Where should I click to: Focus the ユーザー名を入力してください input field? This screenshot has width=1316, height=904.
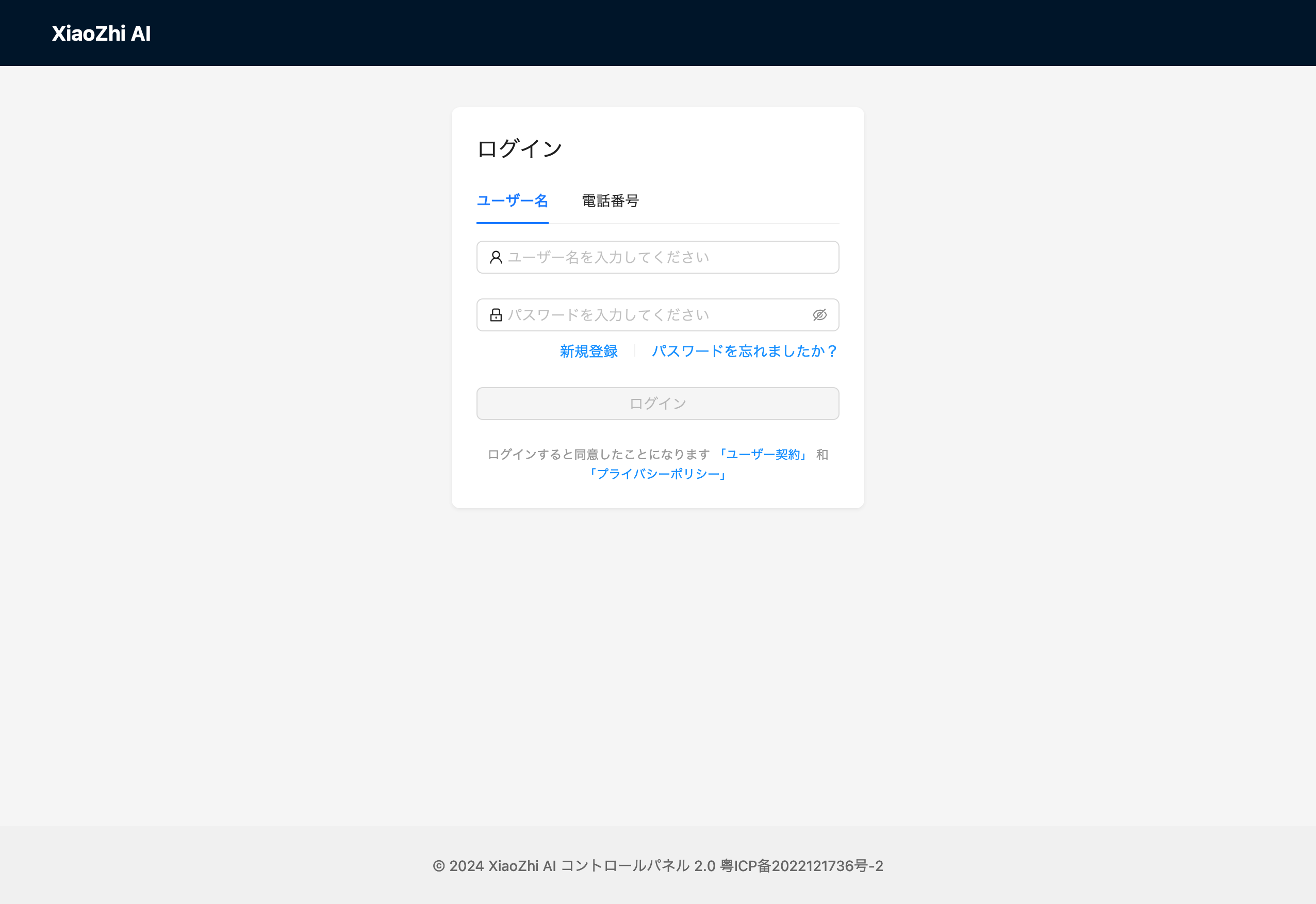[657, 257]
